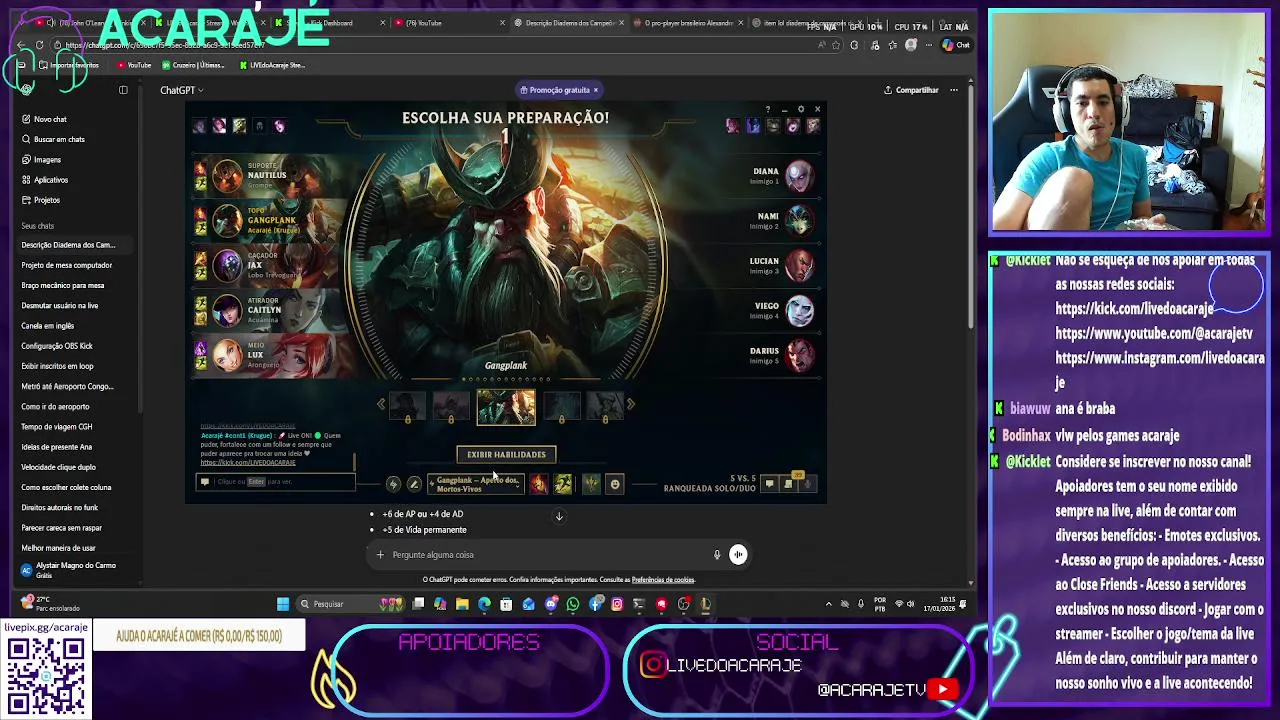Open the Cruzeiro bookmark in bookmarks bar
1280x720 pixels.
(x=192, y=65)
